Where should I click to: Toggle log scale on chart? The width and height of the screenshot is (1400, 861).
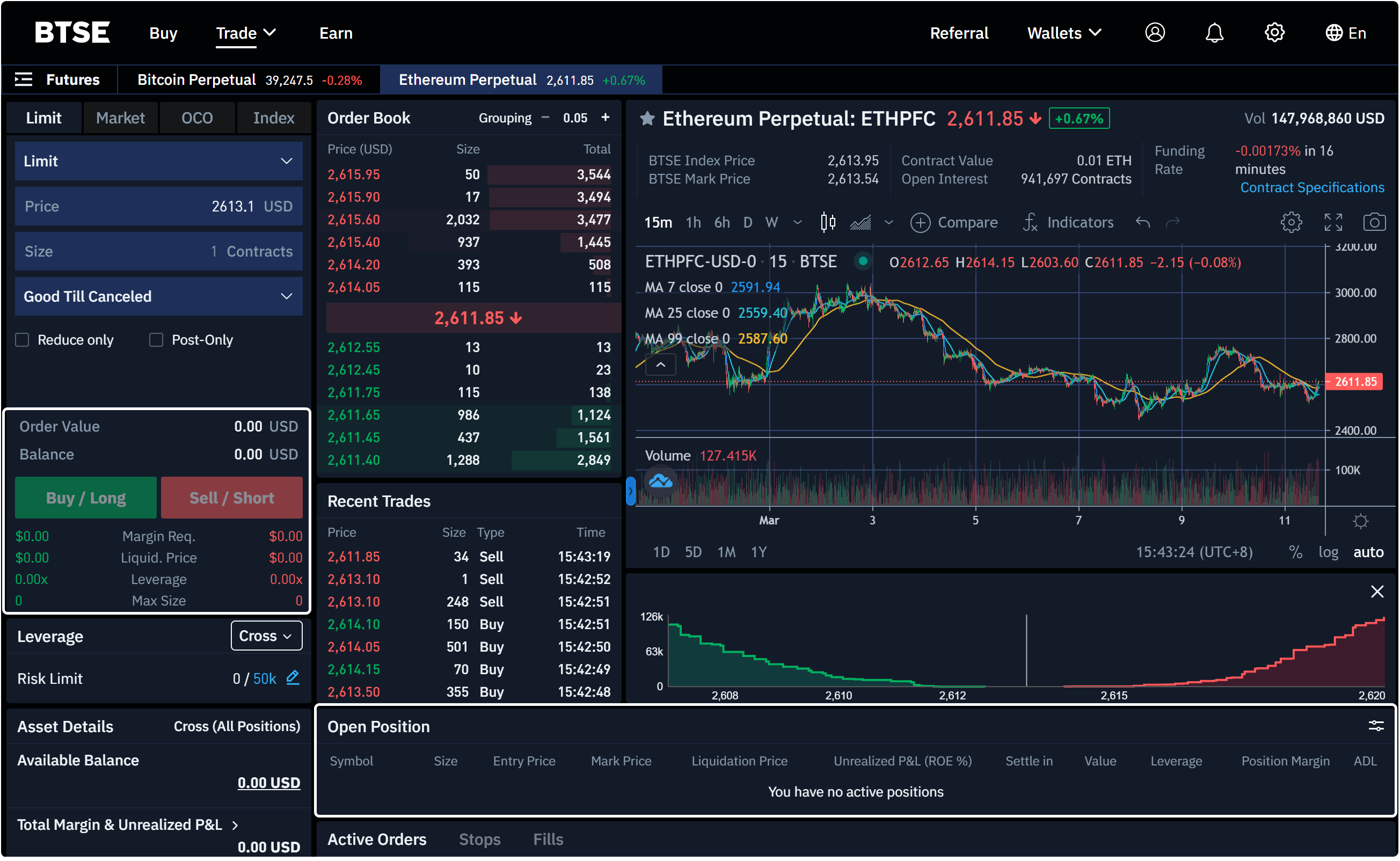click(1329, 553)
